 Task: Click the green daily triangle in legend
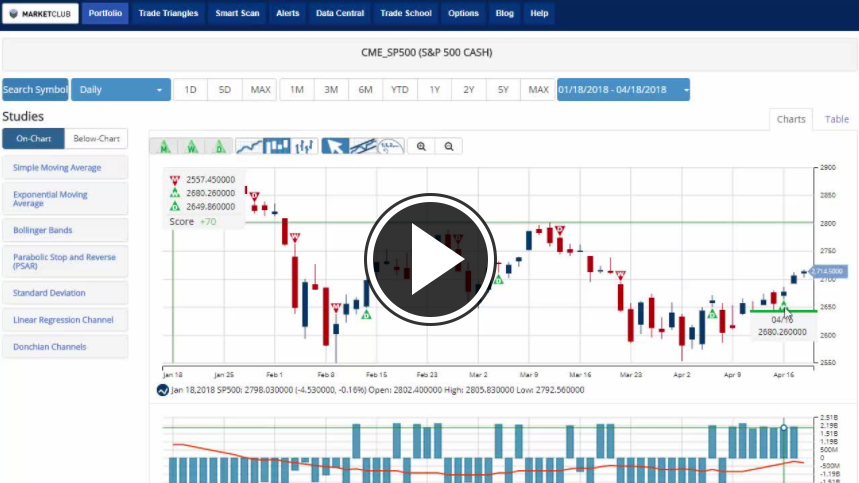point(175,206)
